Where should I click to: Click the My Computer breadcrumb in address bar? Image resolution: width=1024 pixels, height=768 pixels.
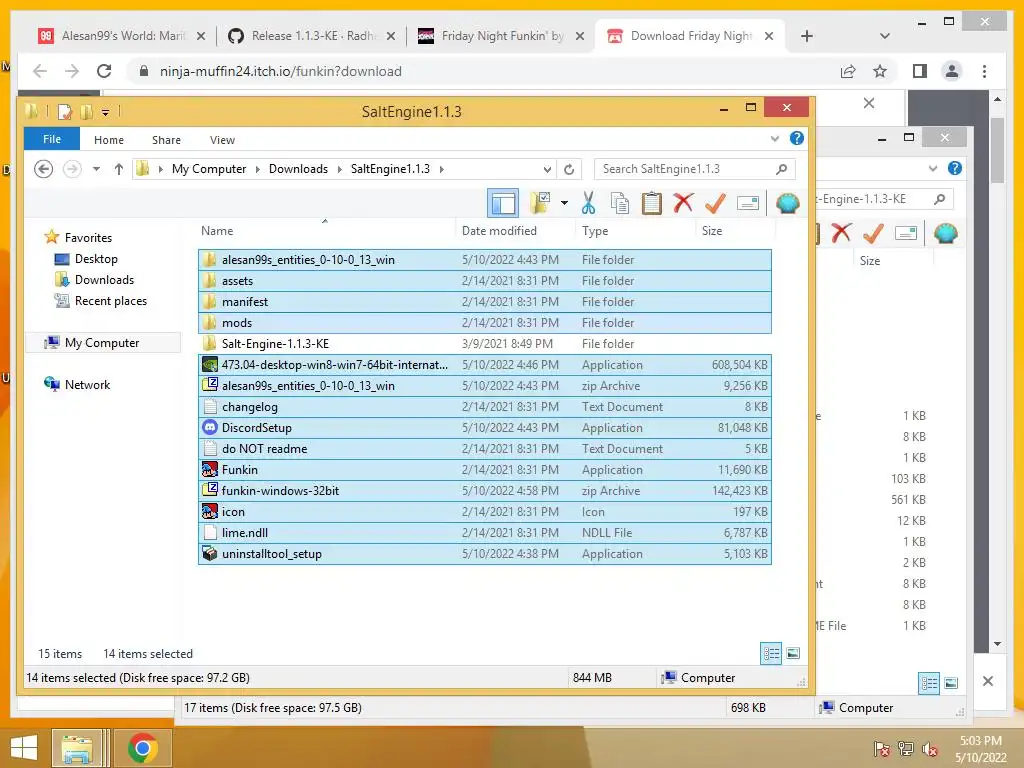[x=209, y=169]
